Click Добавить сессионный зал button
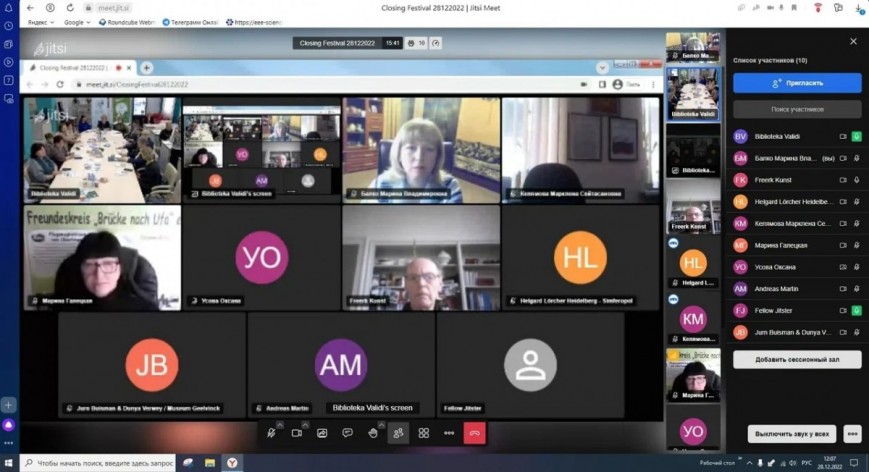869x472 pixels. pyautogui.click(x=796, y=359)
